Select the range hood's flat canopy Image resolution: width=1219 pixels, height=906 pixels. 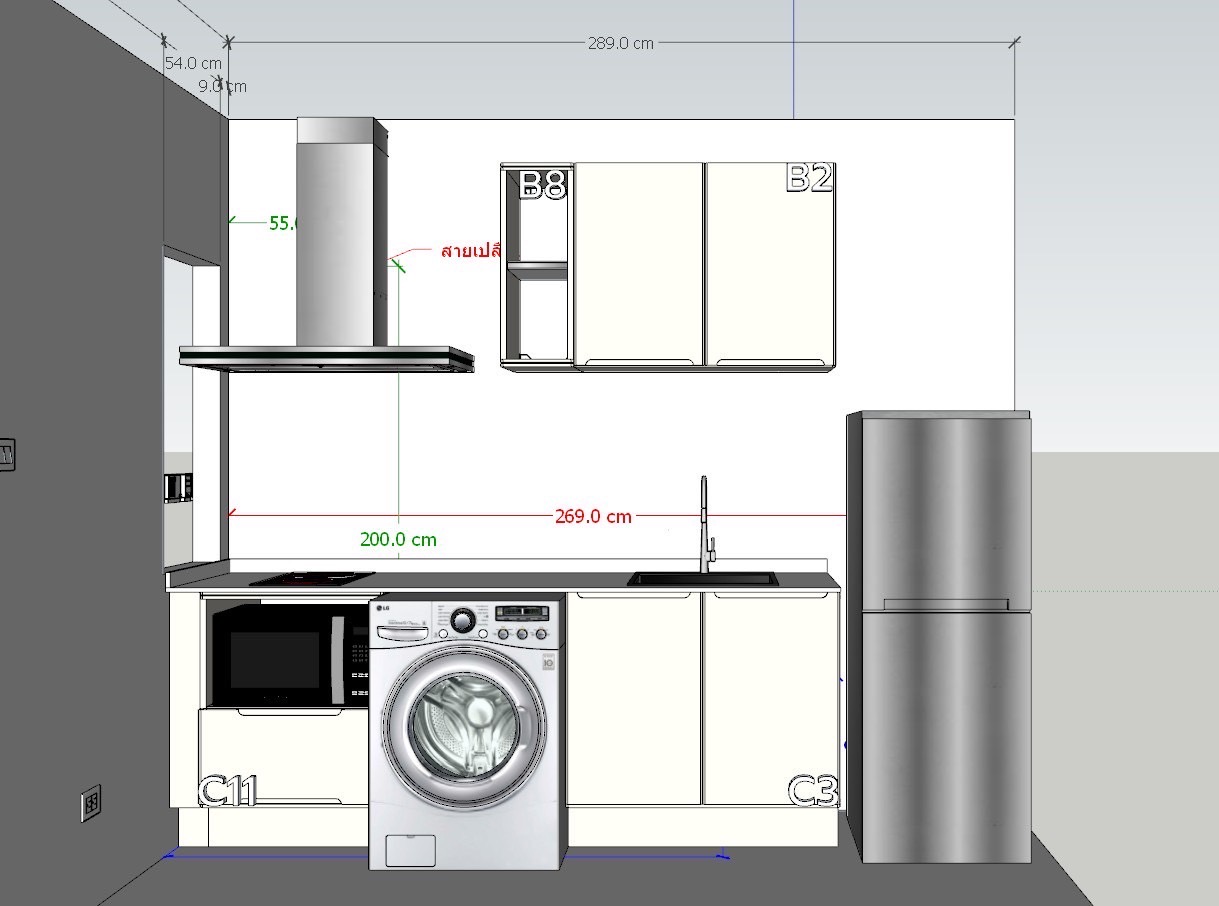tap(326, 358)
